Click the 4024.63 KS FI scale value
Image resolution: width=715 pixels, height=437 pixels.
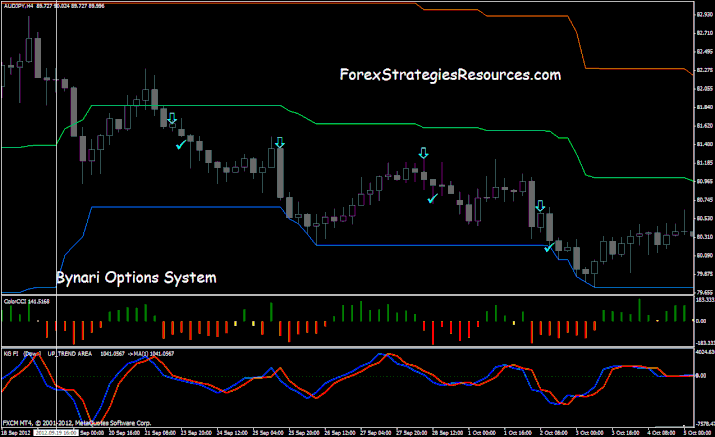coord(705,352)
